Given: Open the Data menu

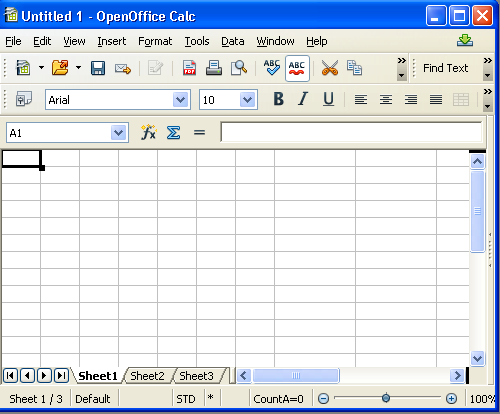Looking at the screenshot, I should tap(233, 41).
